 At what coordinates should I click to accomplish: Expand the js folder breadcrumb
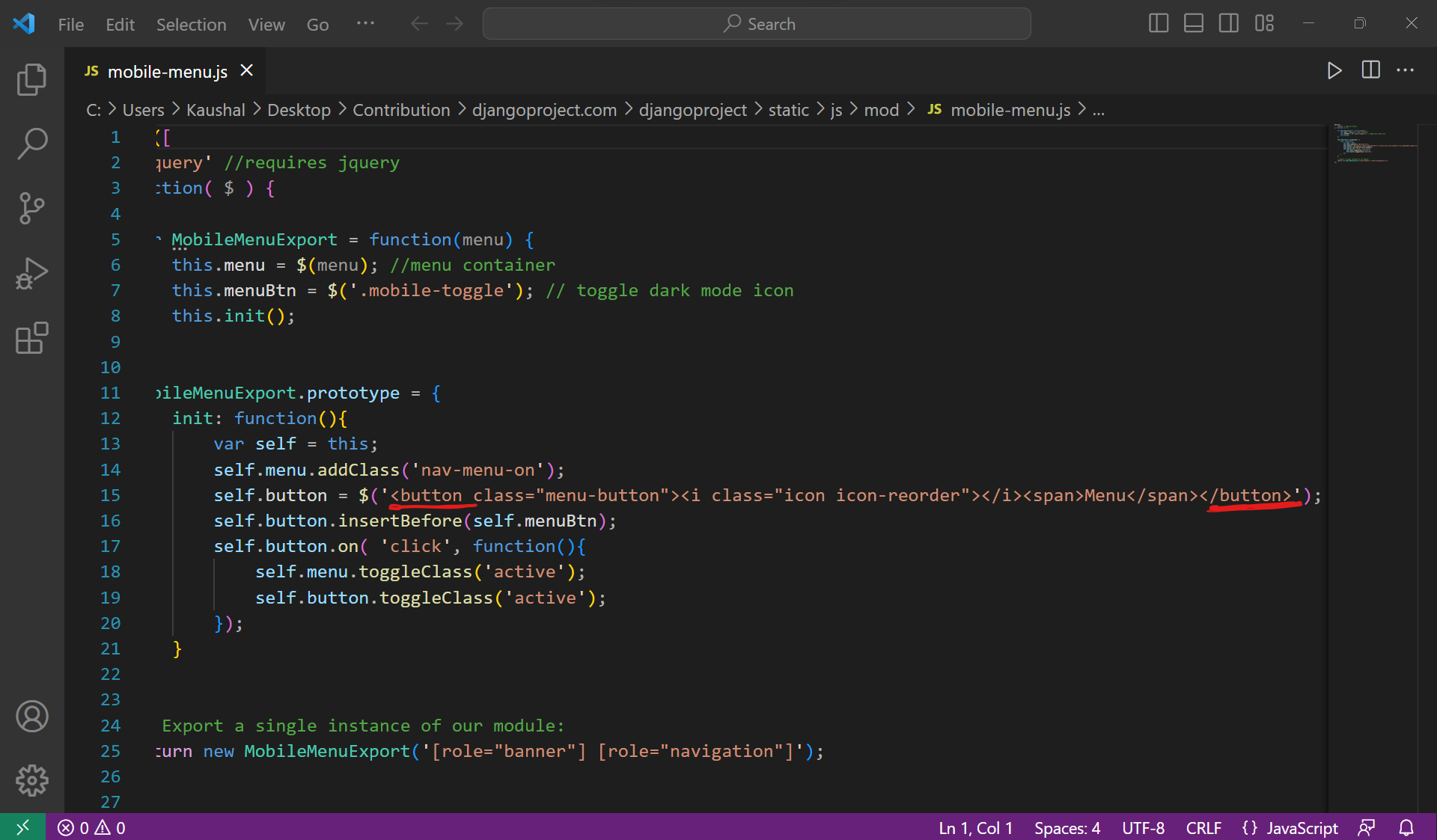coord(836,109)
